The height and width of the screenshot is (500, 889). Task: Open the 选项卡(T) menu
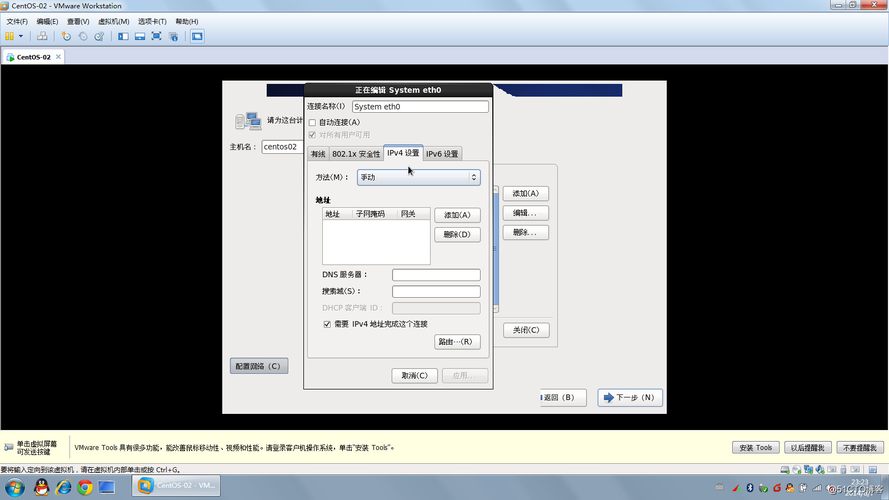point(152,22)
